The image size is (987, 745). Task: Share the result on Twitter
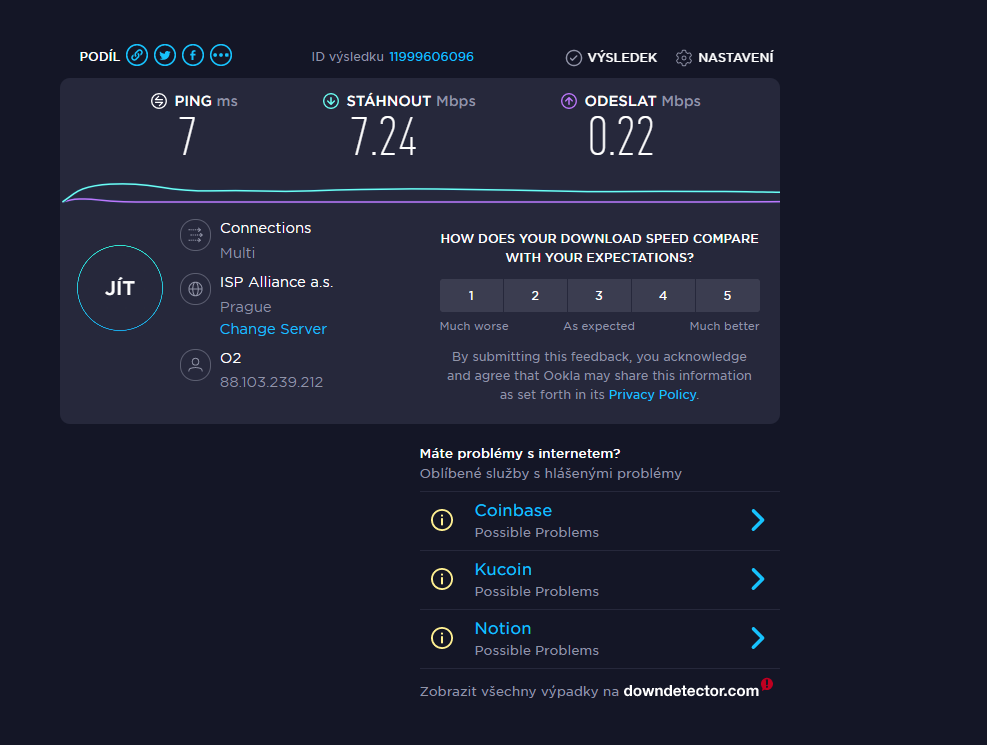[165, 56]
